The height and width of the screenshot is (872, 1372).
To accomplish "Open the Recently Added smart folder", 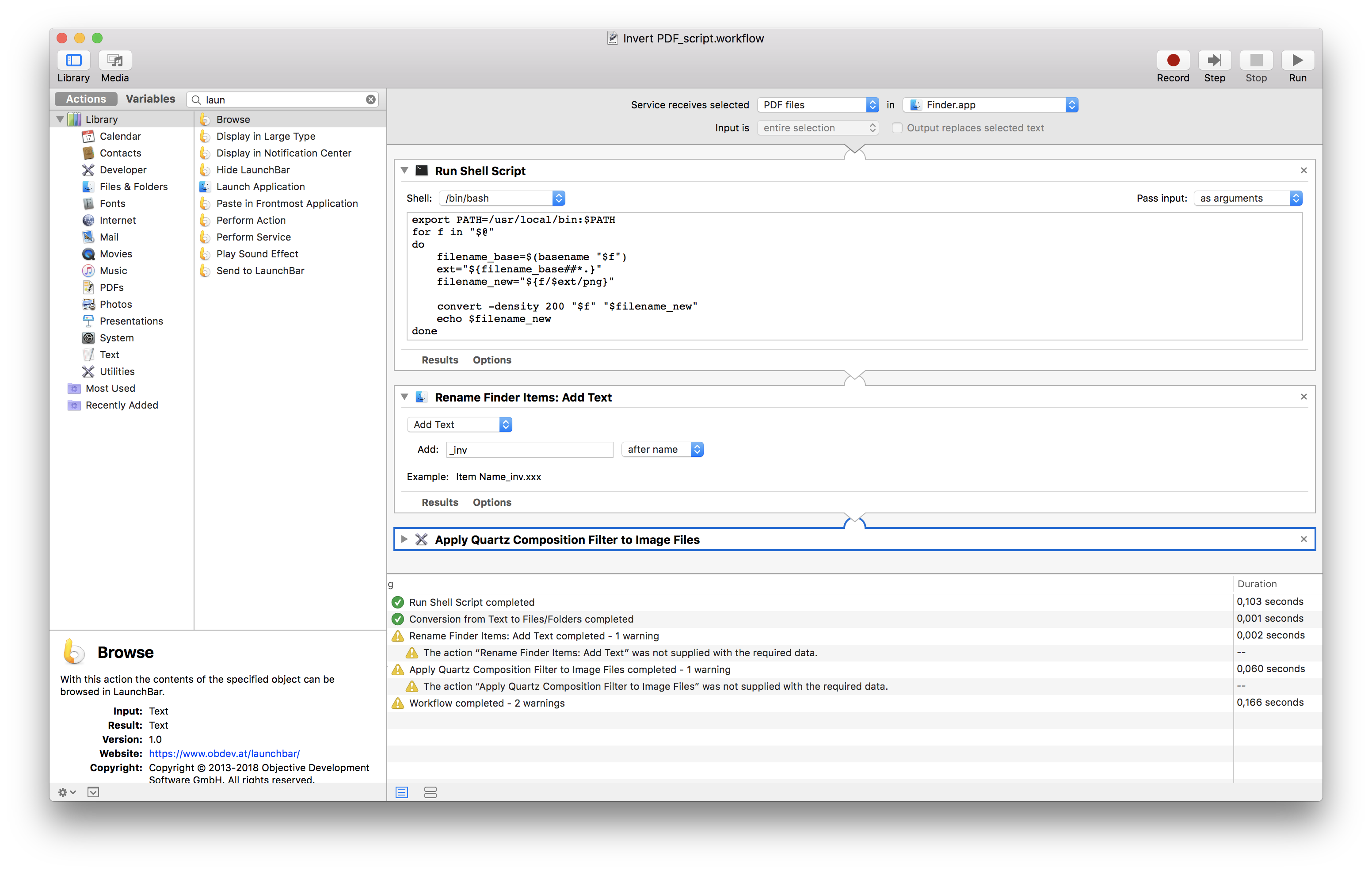I will coord(122,405).
